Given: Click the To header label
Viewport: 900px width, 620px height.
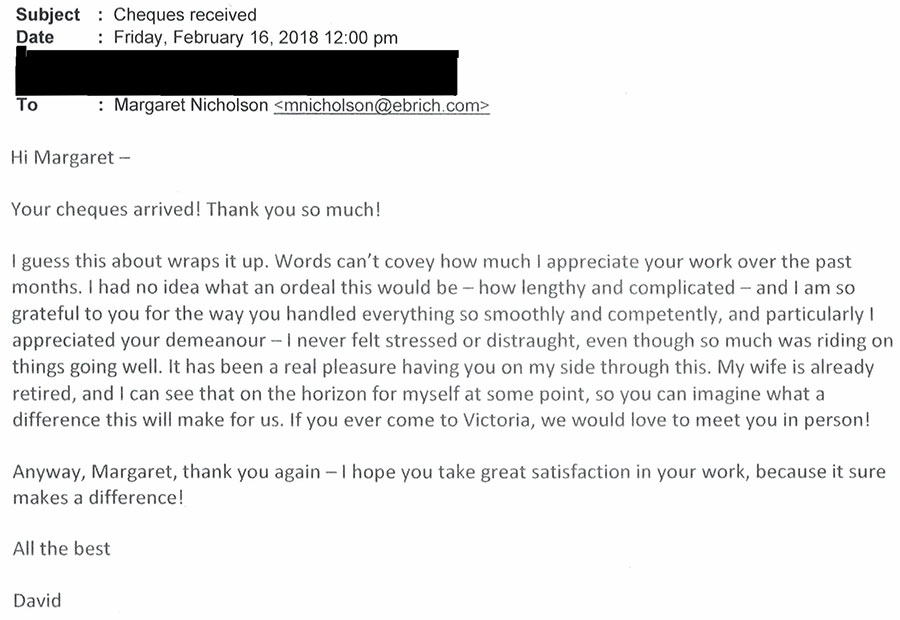Looking at the screenshot, I should pos(27,105).
